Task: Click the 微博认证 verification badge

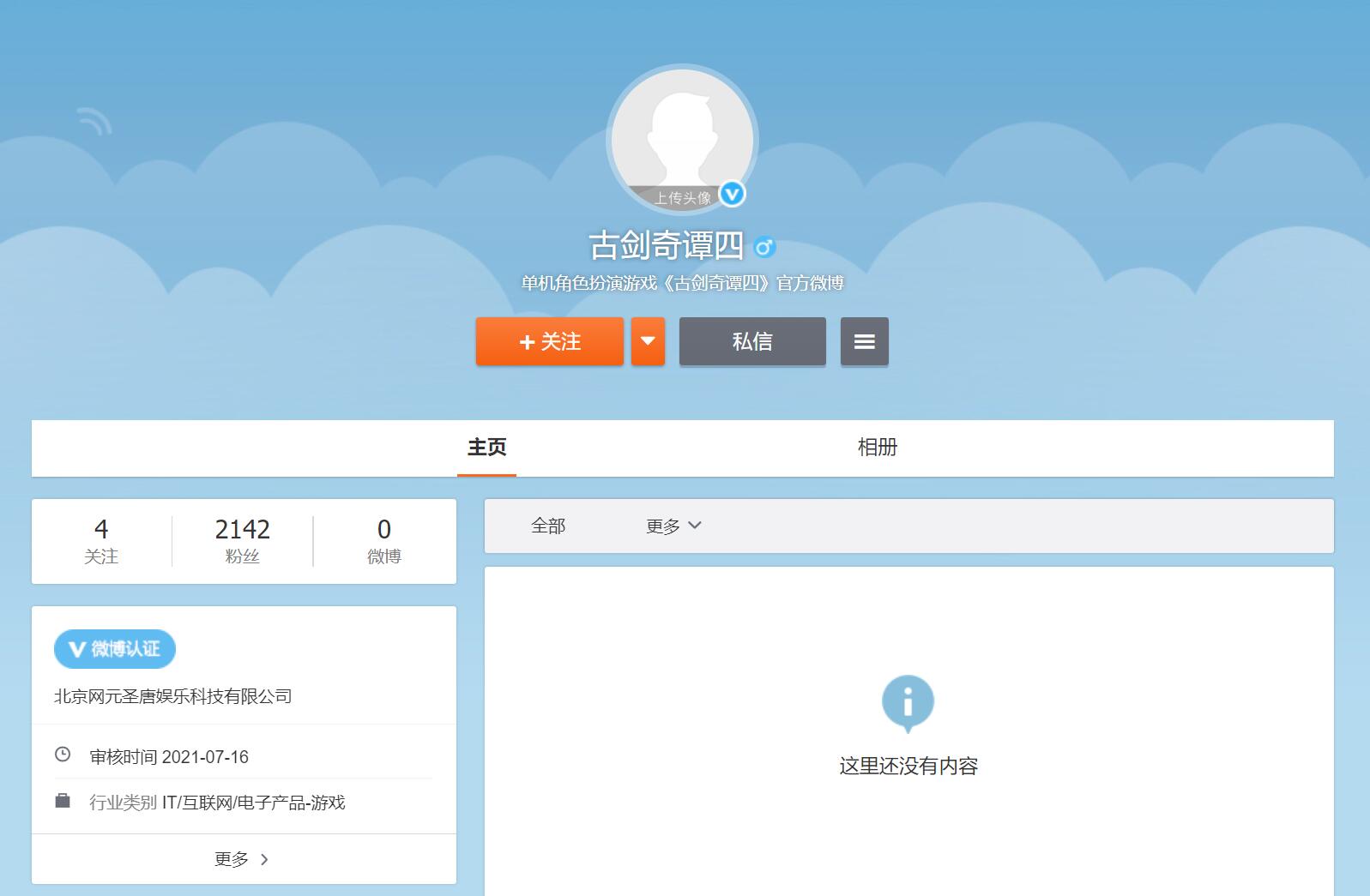Action: [115, 649]
